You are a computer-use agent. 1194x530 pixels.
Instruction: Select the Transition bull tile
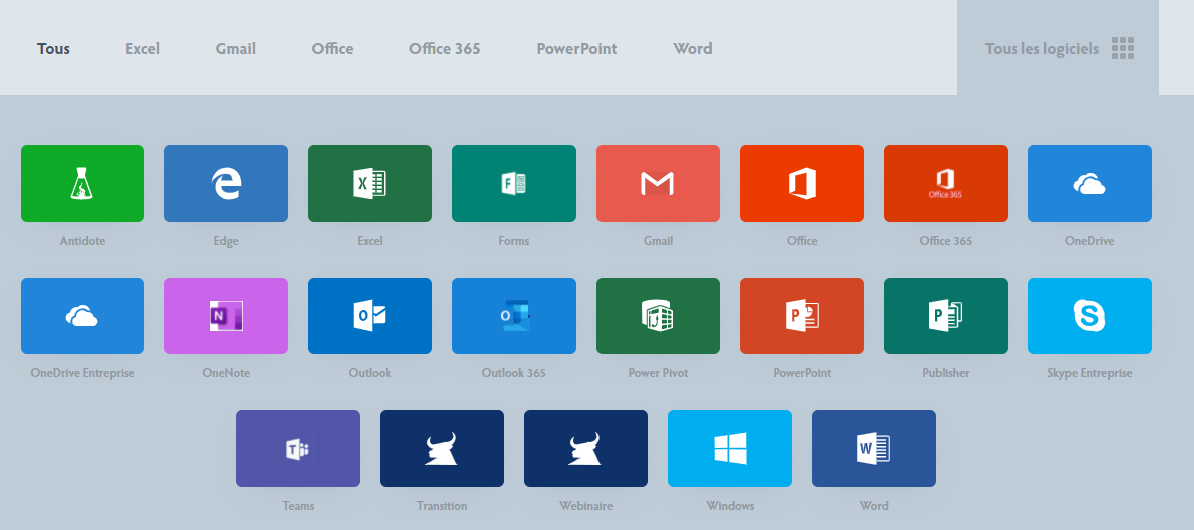[442, 449]
